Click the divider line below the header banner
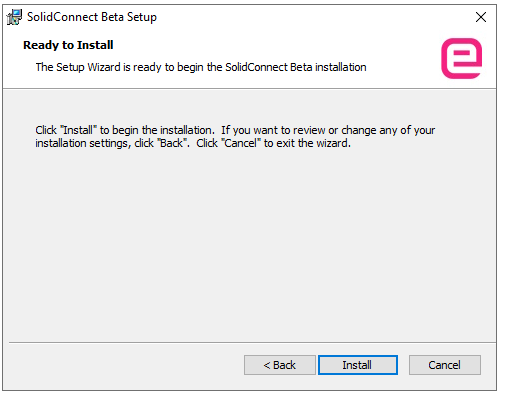This screenshot has width=505, height=399. pos(249,88)
